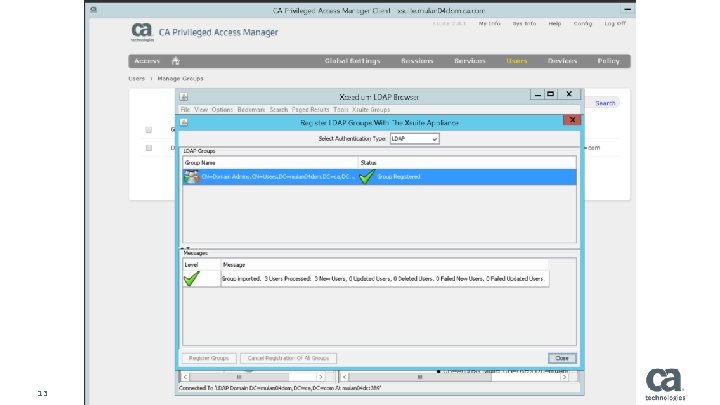This screenshot has height=405, width=720.
Task: Minimize the LDAP Browser window
Action: tap(538, 94)
